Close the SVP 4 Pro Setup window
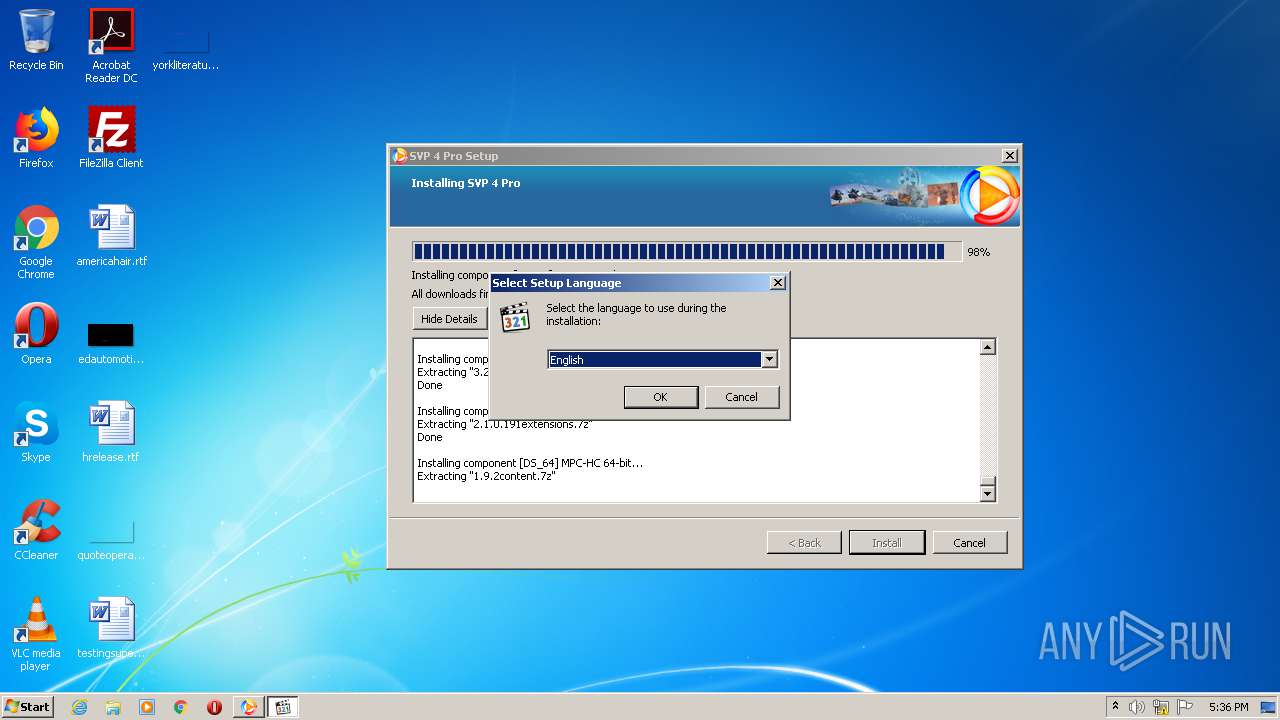 pos(1010,156)
